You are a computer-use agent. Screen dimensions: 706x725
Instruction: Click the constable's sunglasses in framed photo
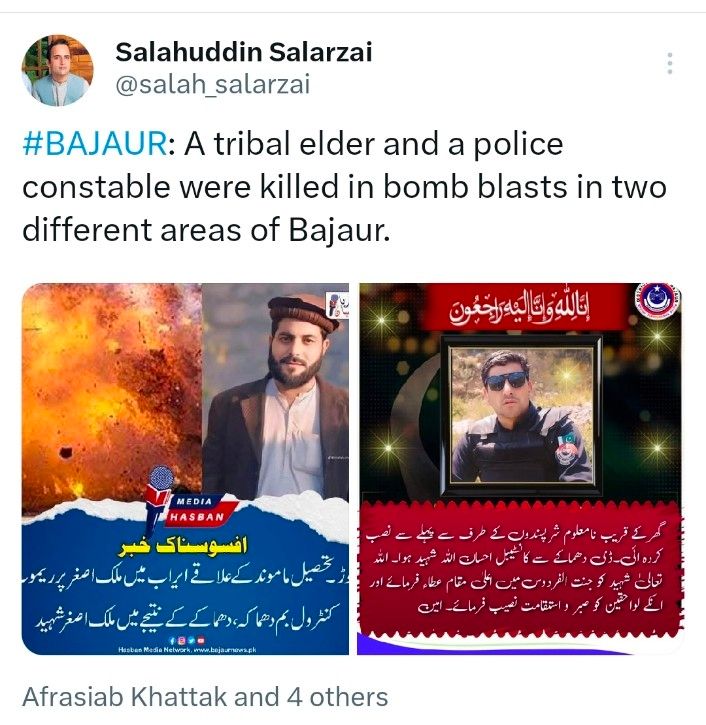505,381
